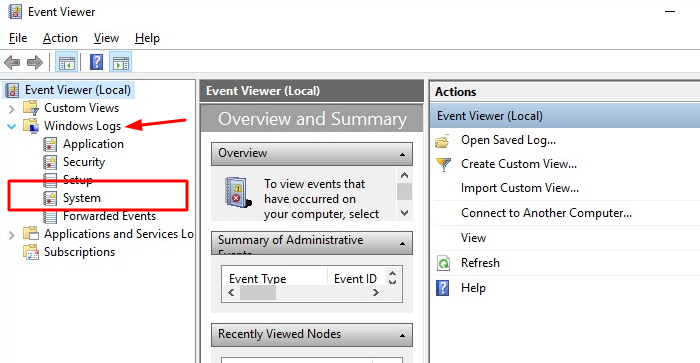
Task: Click left arrow of summary table scrollbar
Action: (x=231, y=293)
